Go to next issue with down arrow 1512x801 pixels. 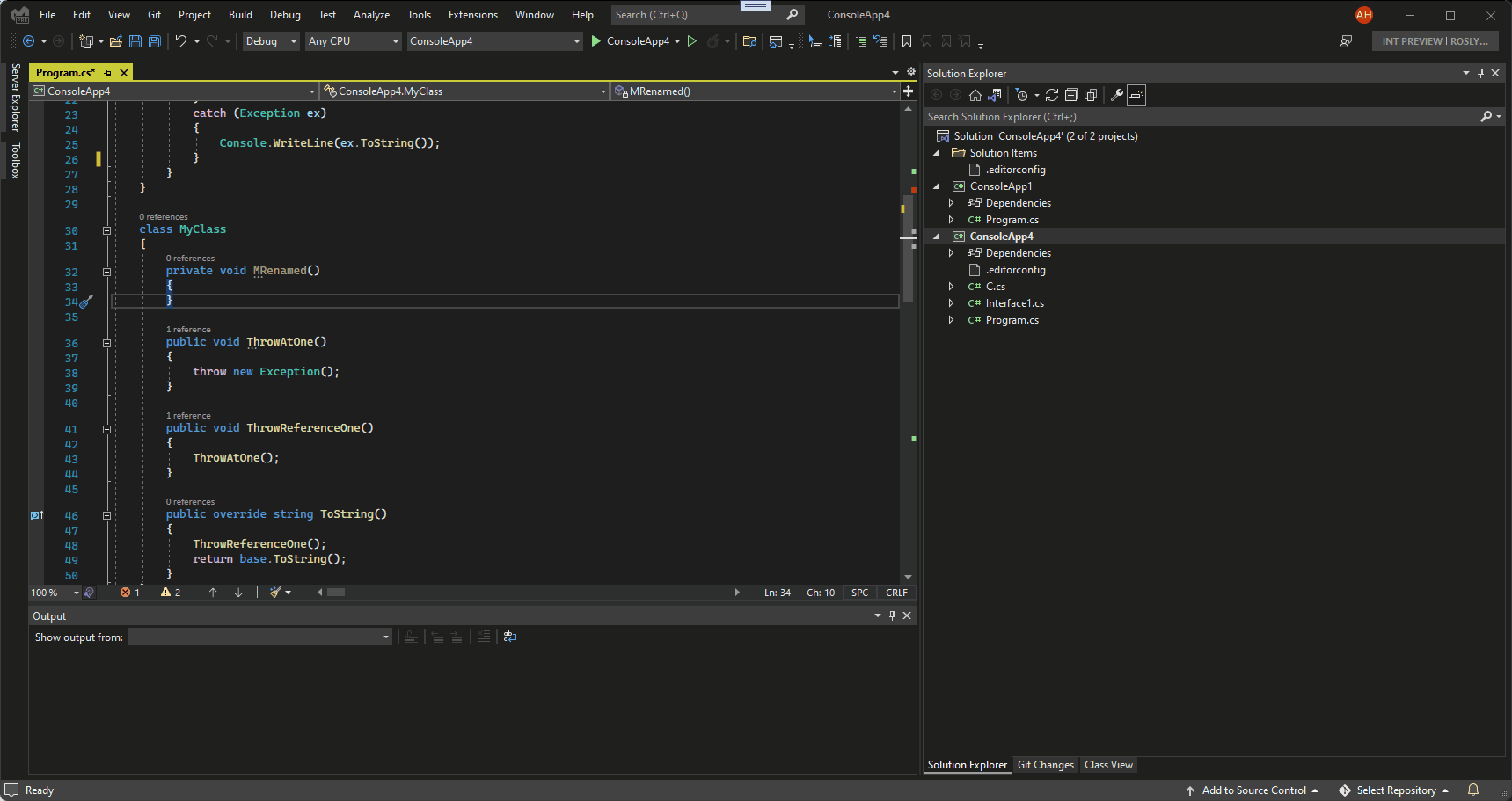coord(238,593)
